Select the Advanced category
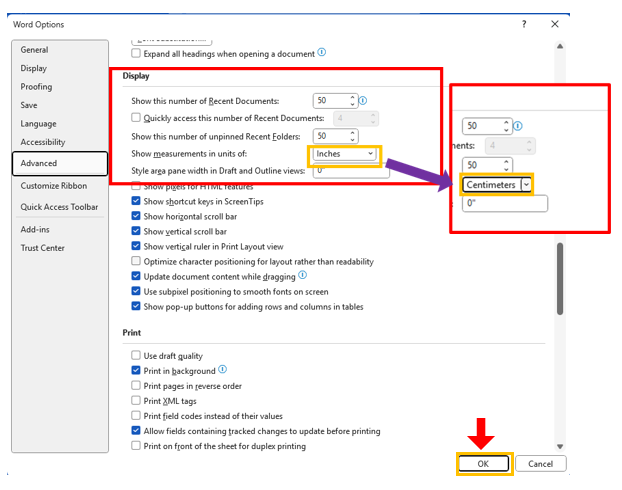 pos(60,163)
